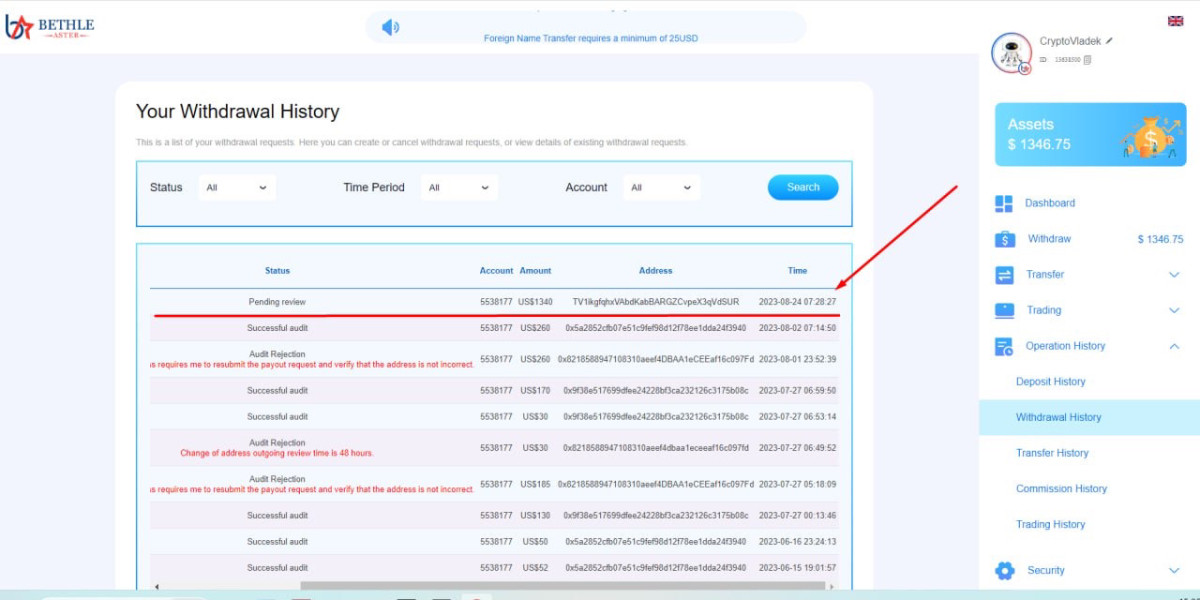Viewport: 1200px width, 600px height.
Task: Collapse the Operation History section
Action: (x=1174, y=346)
